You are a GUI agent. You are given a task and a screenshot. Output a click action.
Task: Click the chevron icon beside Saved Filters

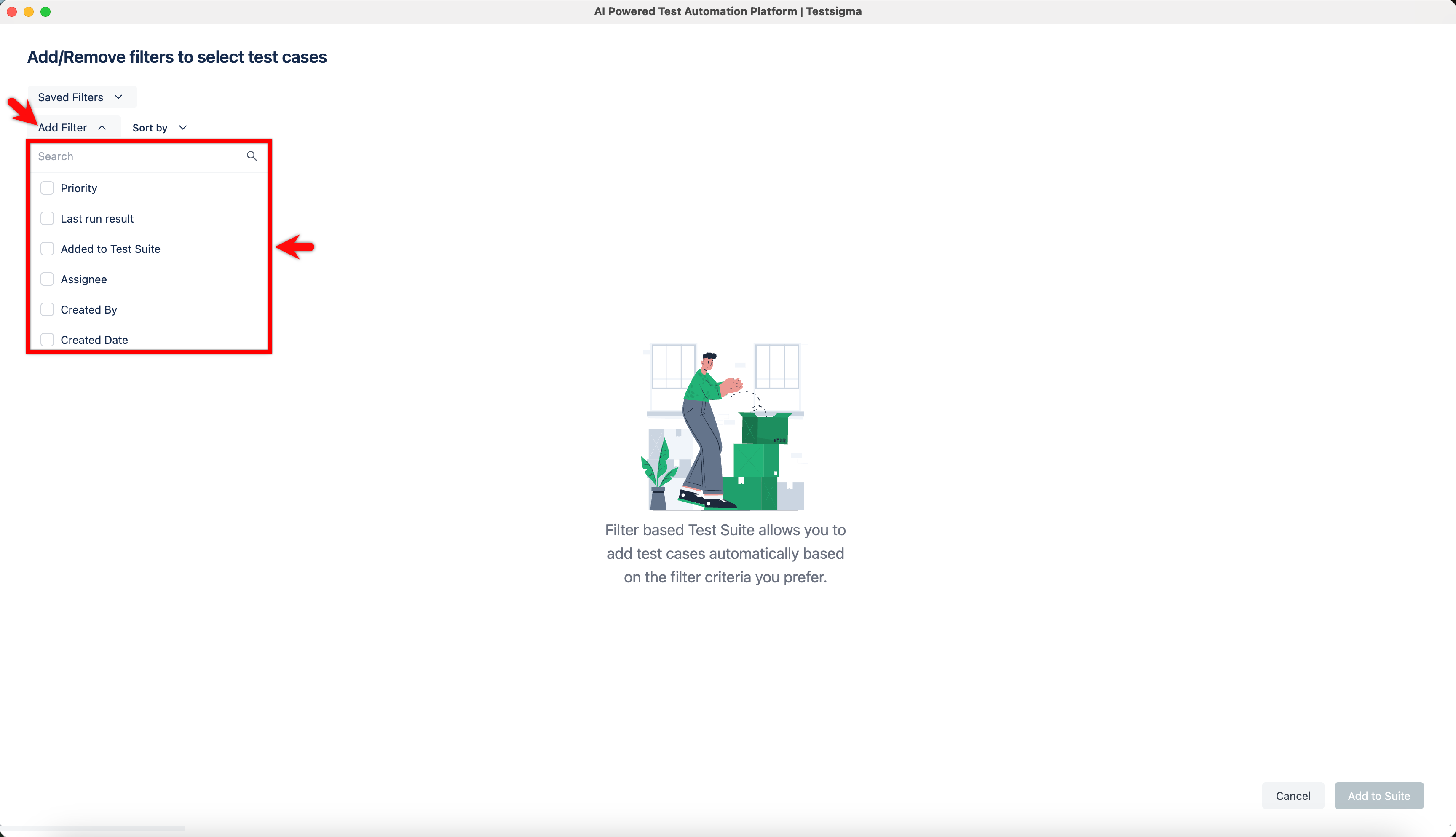[118, 97]
